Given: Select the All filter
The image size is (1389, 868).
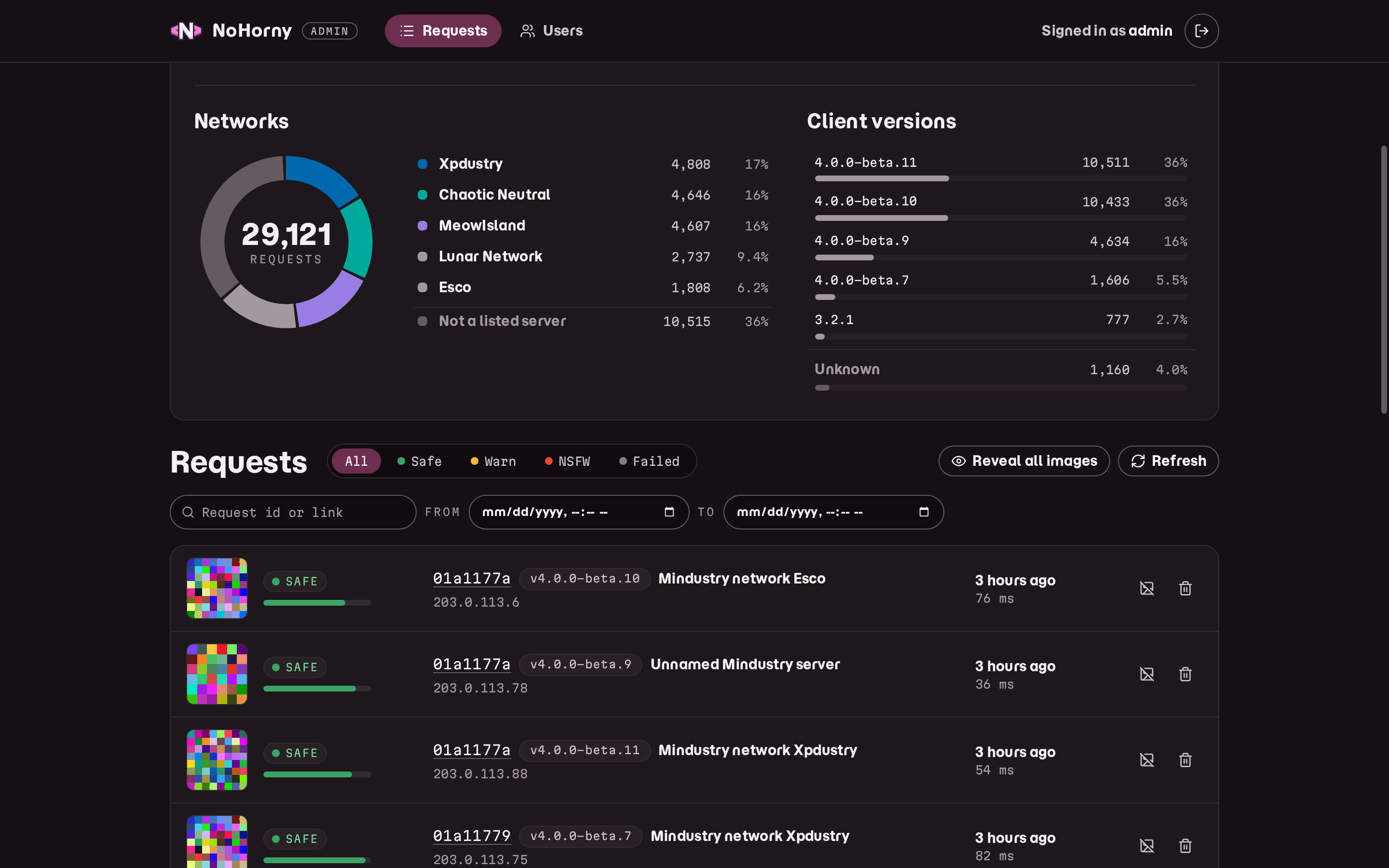Looking at the screenshot, I should pos(356,461).
